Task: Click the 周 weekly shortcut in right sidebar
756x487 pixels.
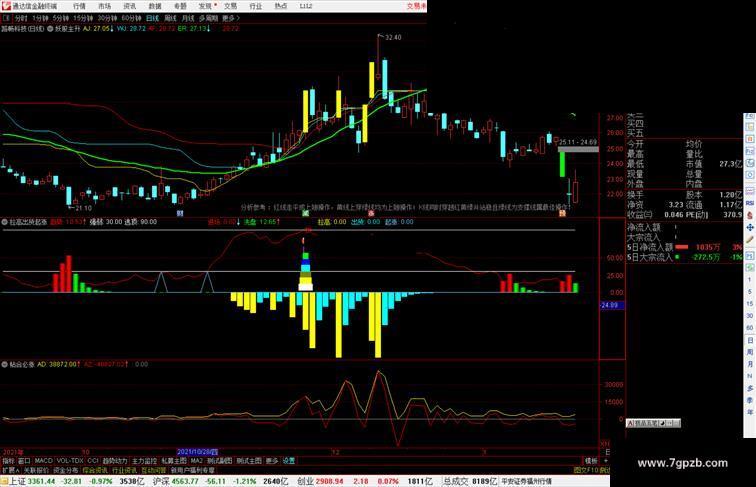Action: [750, 352]
